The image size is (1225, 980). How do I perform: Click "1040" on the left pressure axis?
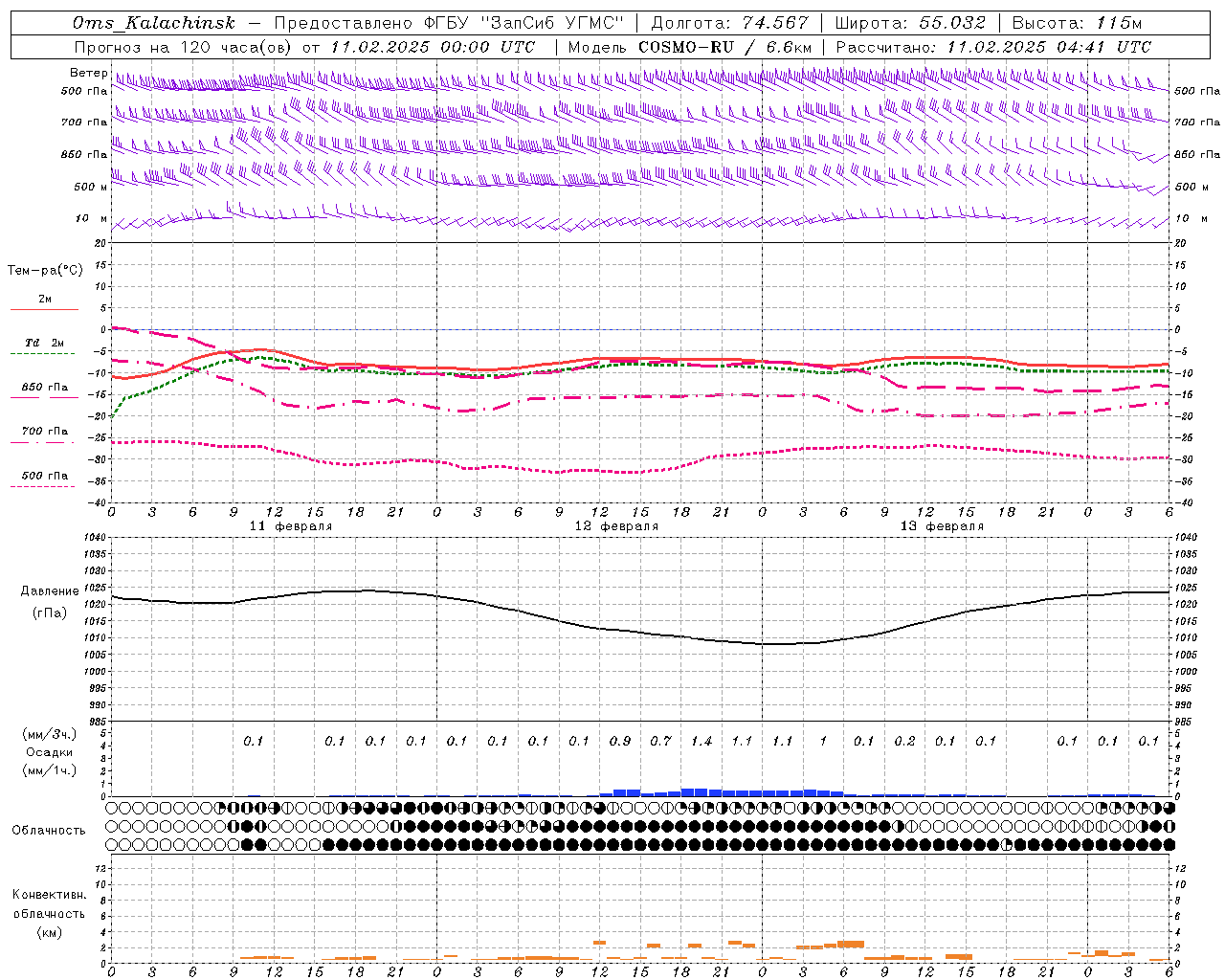point(94,538)
